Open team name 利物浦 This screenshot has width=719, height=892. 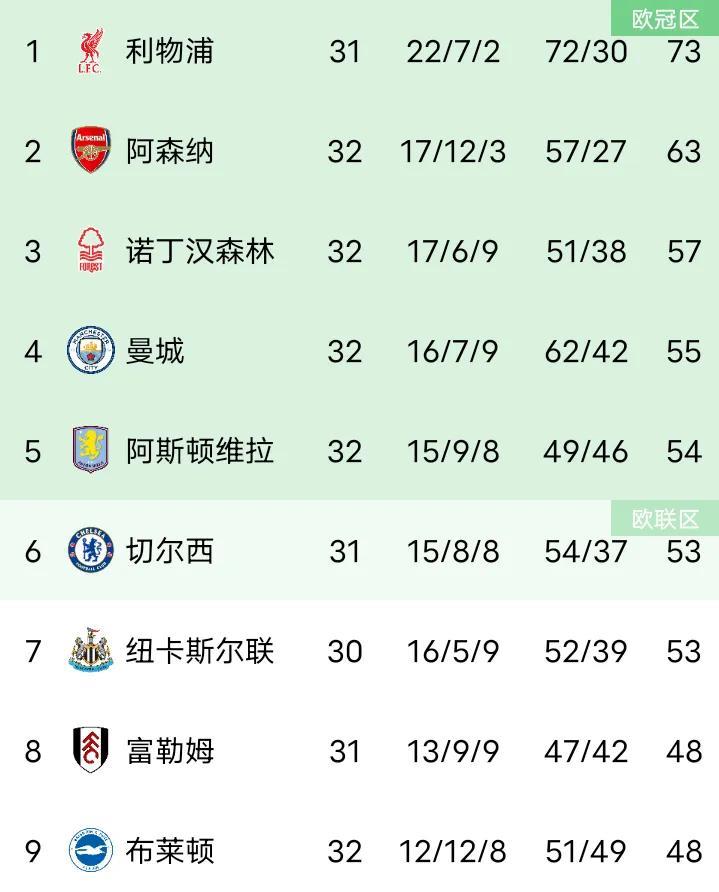click(x=170, y=51)
